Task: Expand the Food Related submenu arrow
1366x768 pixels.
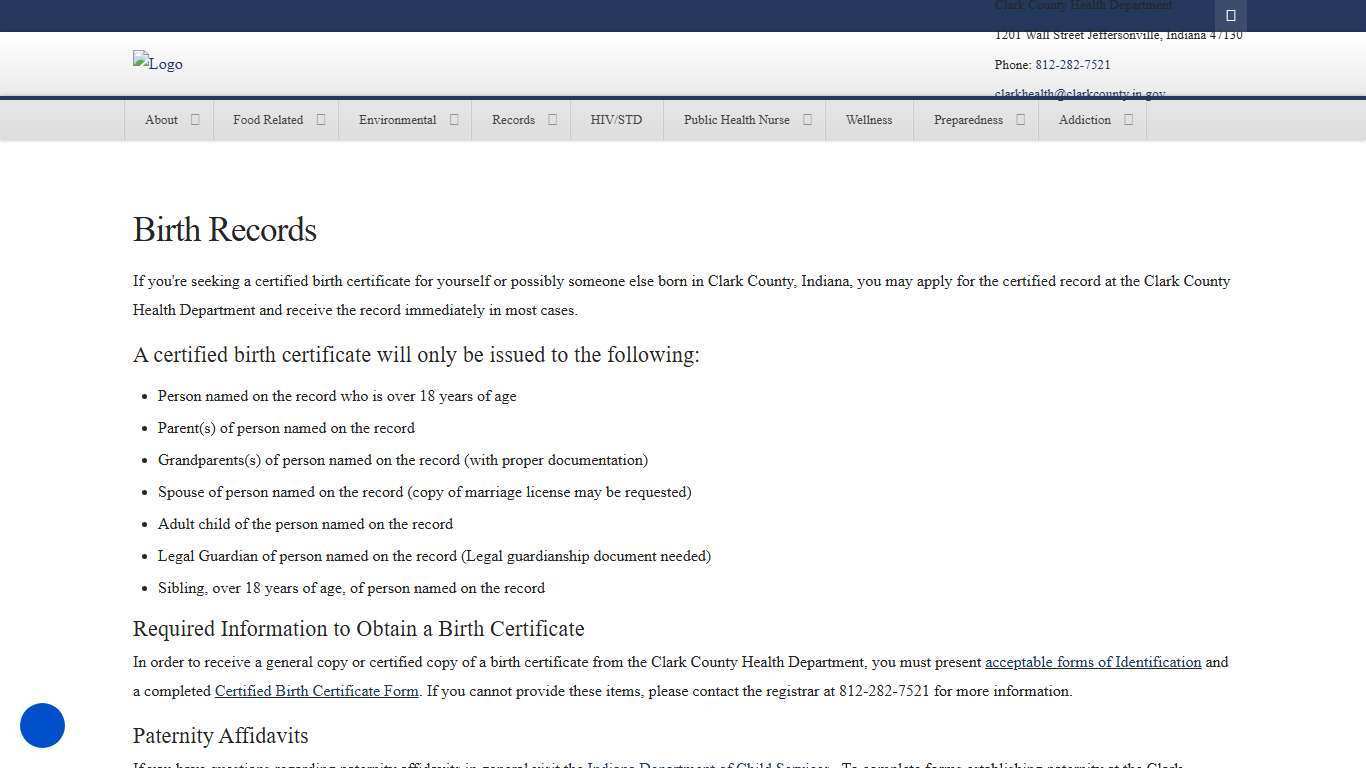Action: [321, 120]
